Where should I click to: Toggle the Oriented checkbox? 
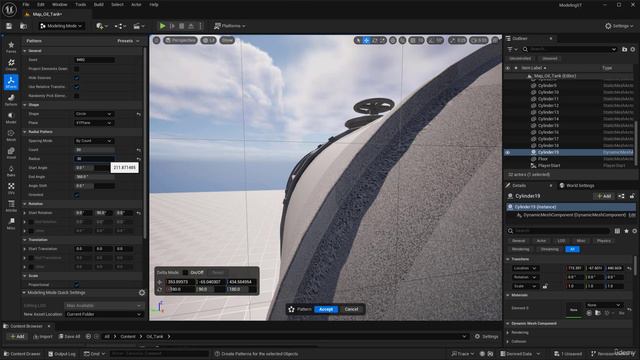point(76,195)
